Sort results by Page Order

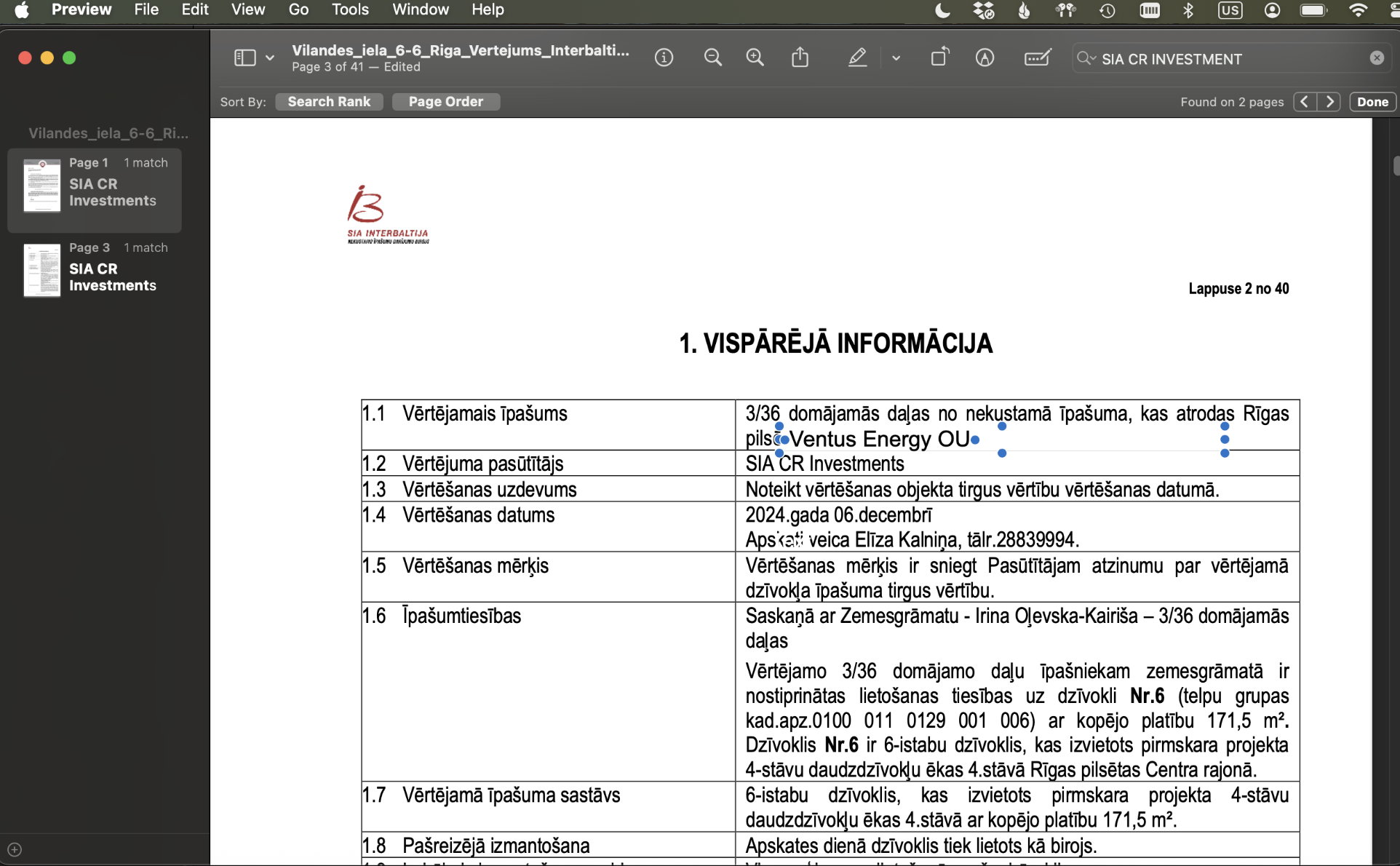pos(445,102)
